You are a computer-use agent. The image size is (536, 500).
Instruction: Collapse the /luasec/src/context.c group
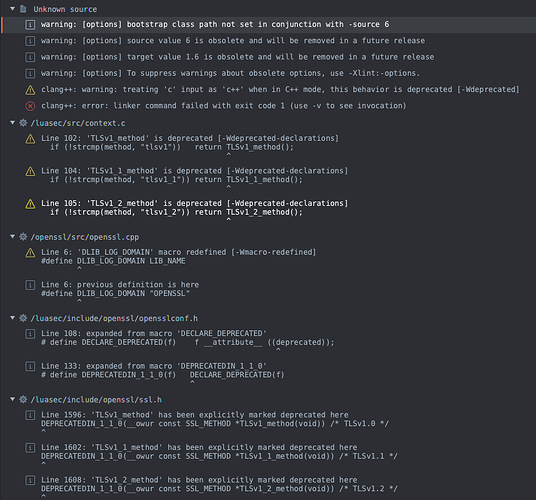12,122
